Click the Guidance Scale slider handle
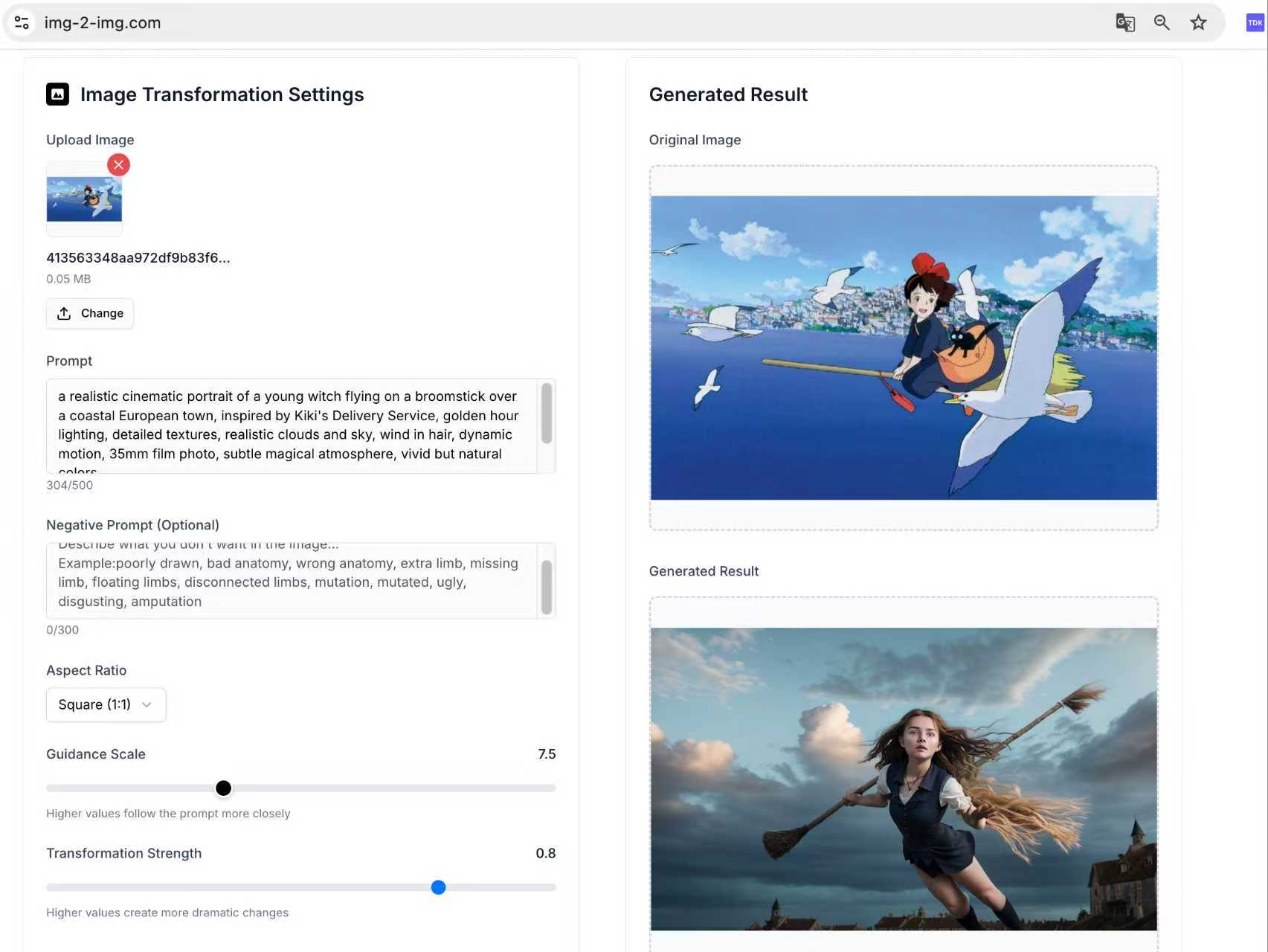1268x952 pixels. click(x=223, y=788)
